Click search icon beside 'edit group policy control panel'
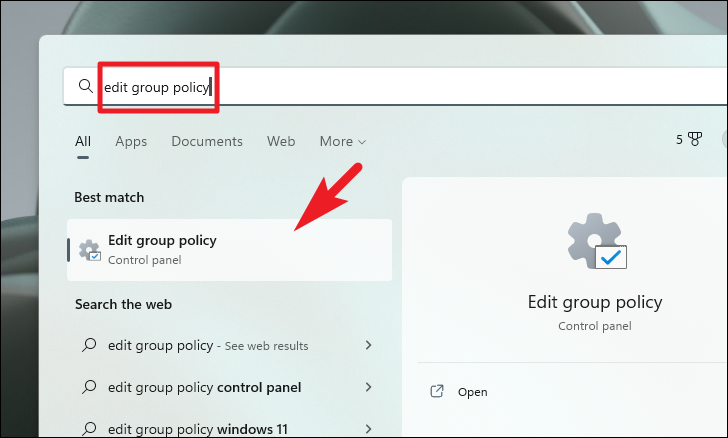728x438 pixels. point(89,387)
